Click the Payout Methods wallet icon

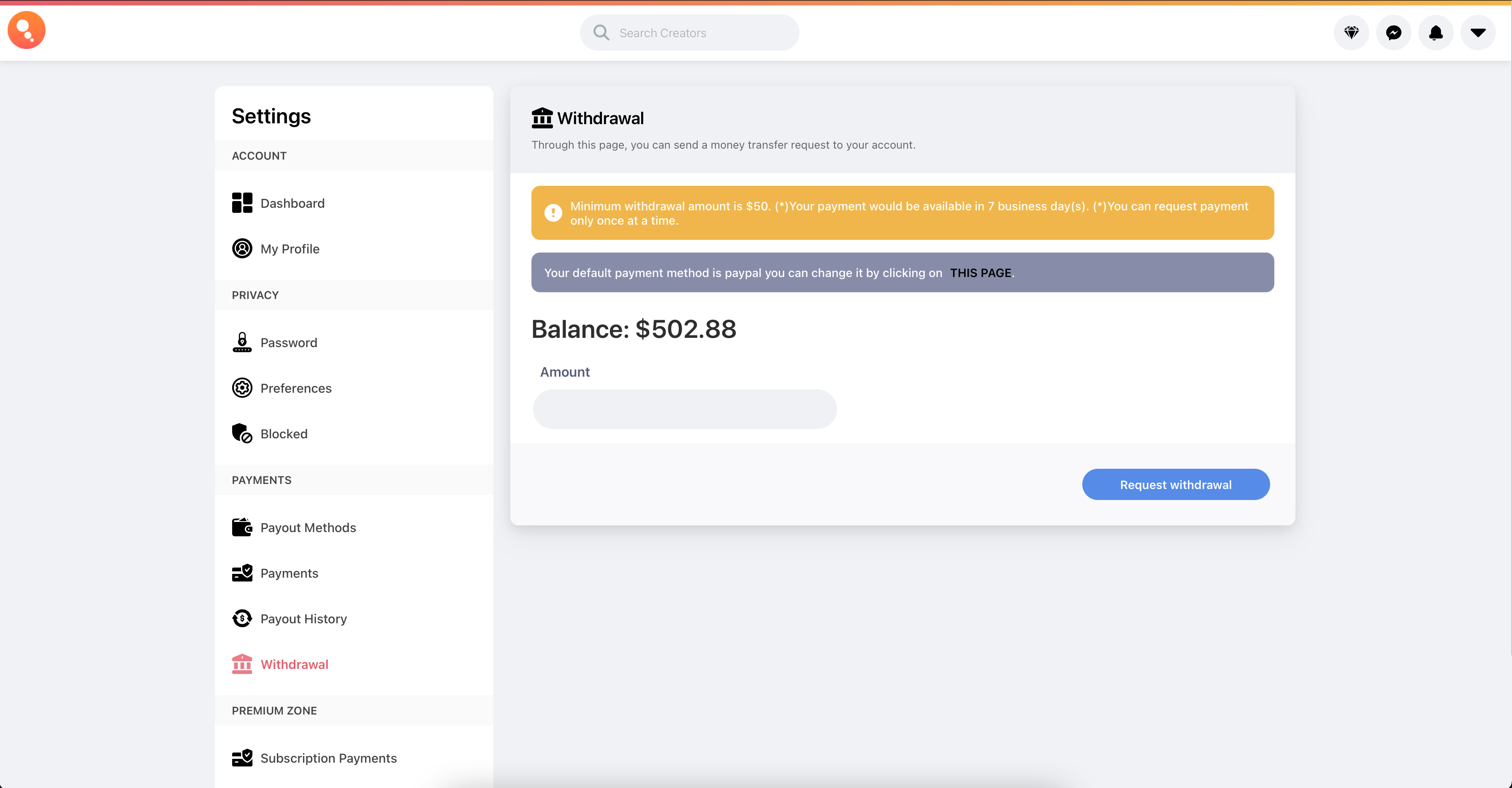coord(242,527)
